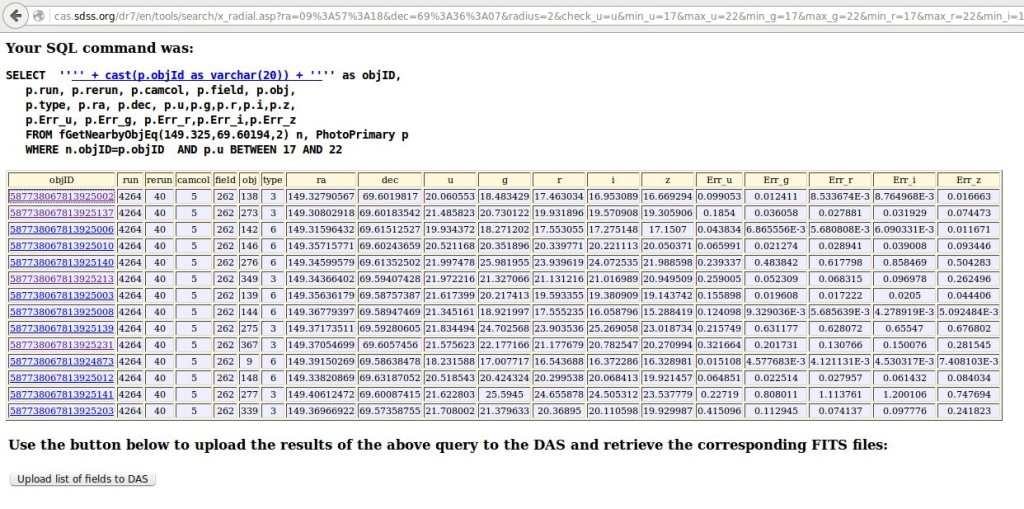Screen dimensions: 1024x509
Task: Open objID link 587738067813925141
Action: coord(62,394)
